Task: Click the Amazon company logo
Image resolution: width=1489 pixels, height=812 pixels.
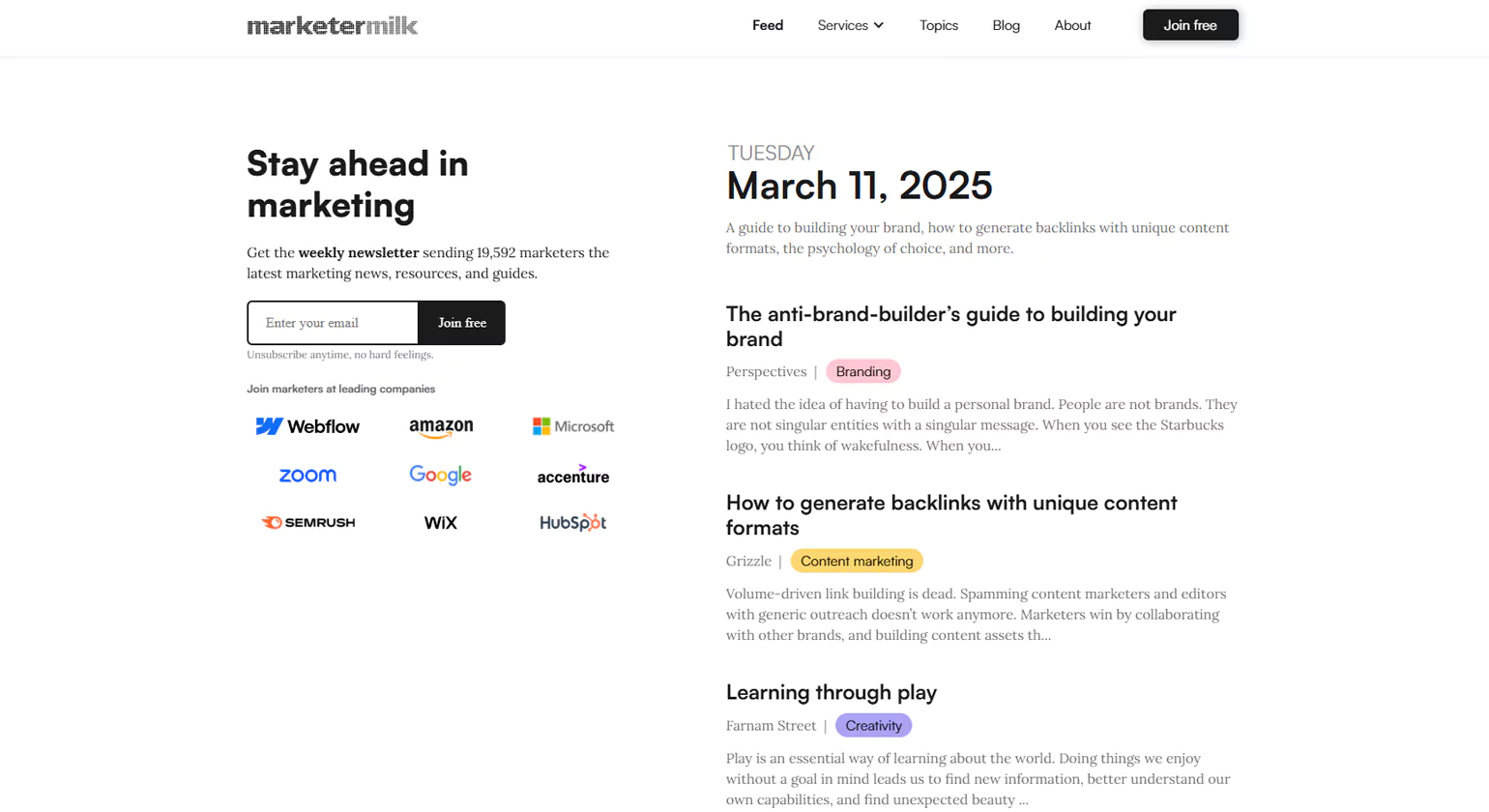Action: 441,427
